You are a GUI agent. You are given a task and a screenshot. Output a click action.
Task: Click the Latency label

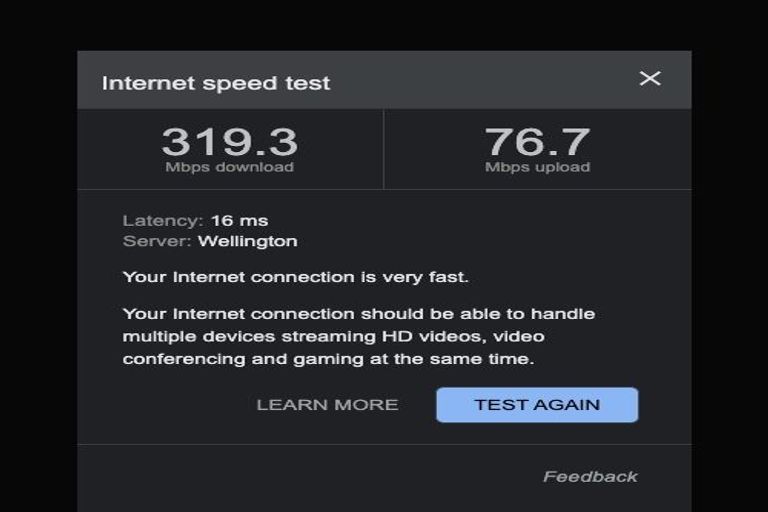(162, 220)
